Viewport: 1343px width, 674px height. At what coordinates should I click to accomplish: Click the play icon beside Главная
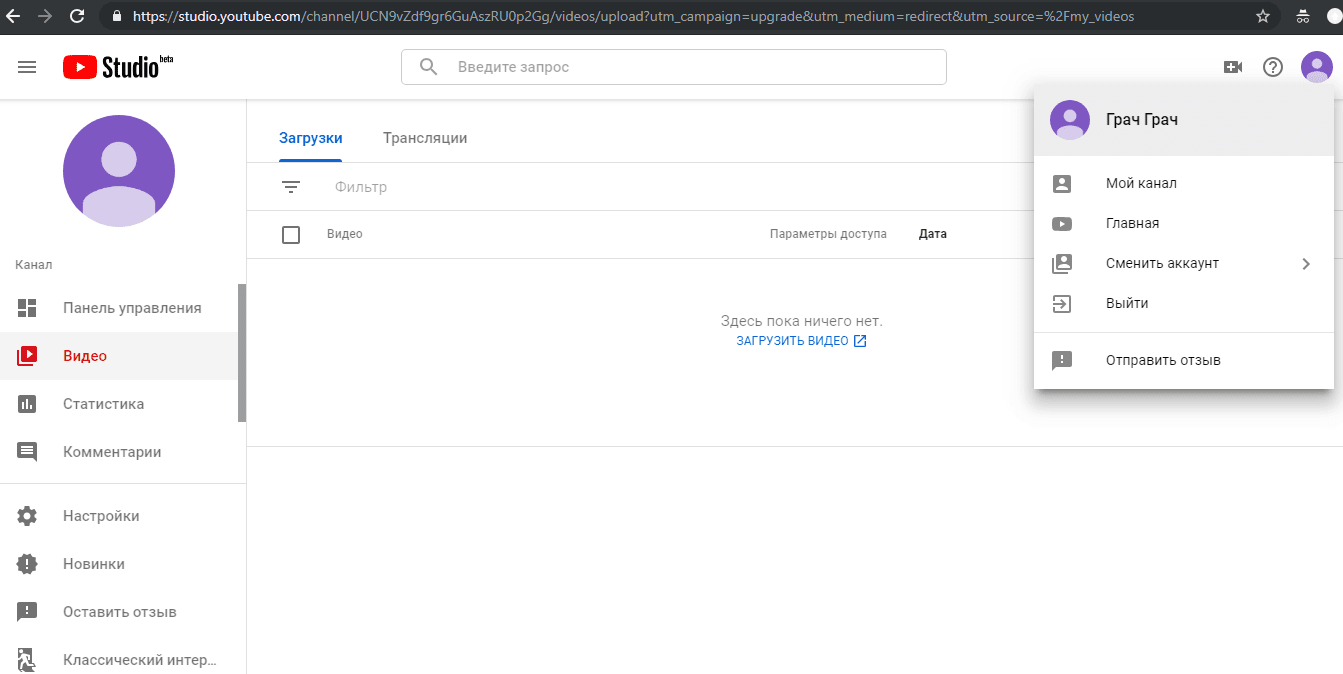pyautogui.click(x=1062, y=224)
